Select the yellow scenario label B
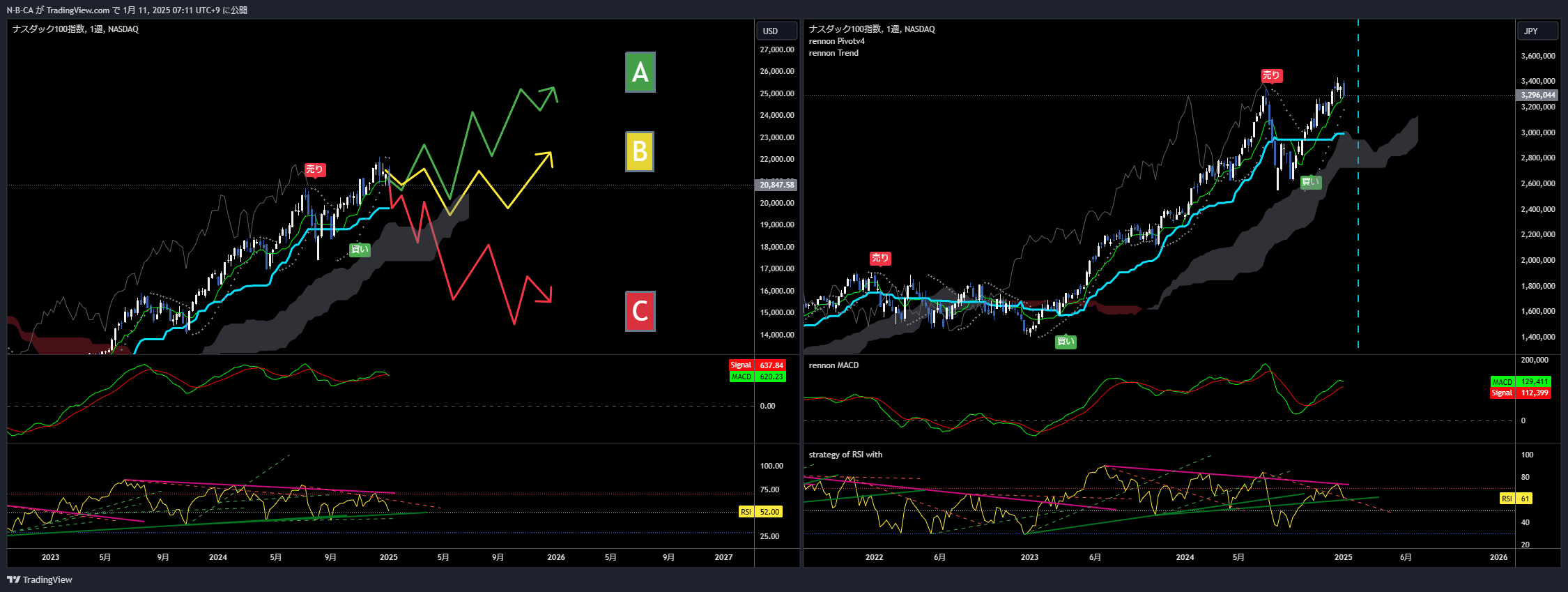Viewport: 1568px width, 592px height. 640,152
